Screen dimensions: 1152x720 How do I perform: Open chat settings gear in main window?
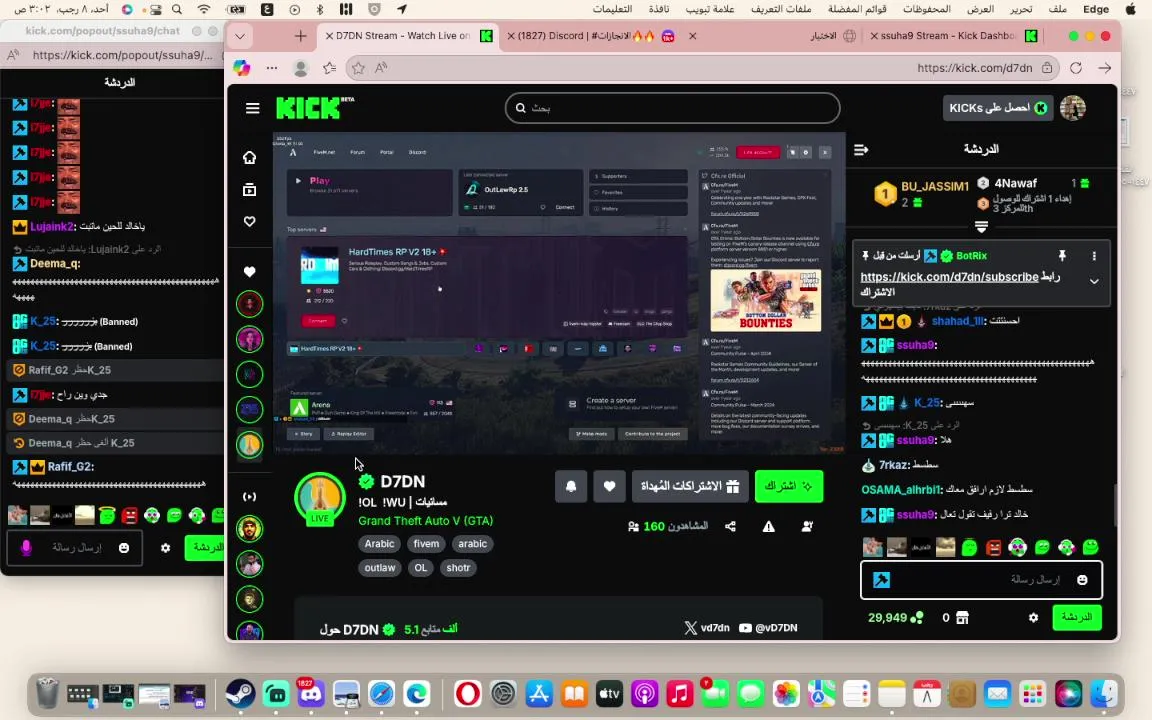(1033, 617)
